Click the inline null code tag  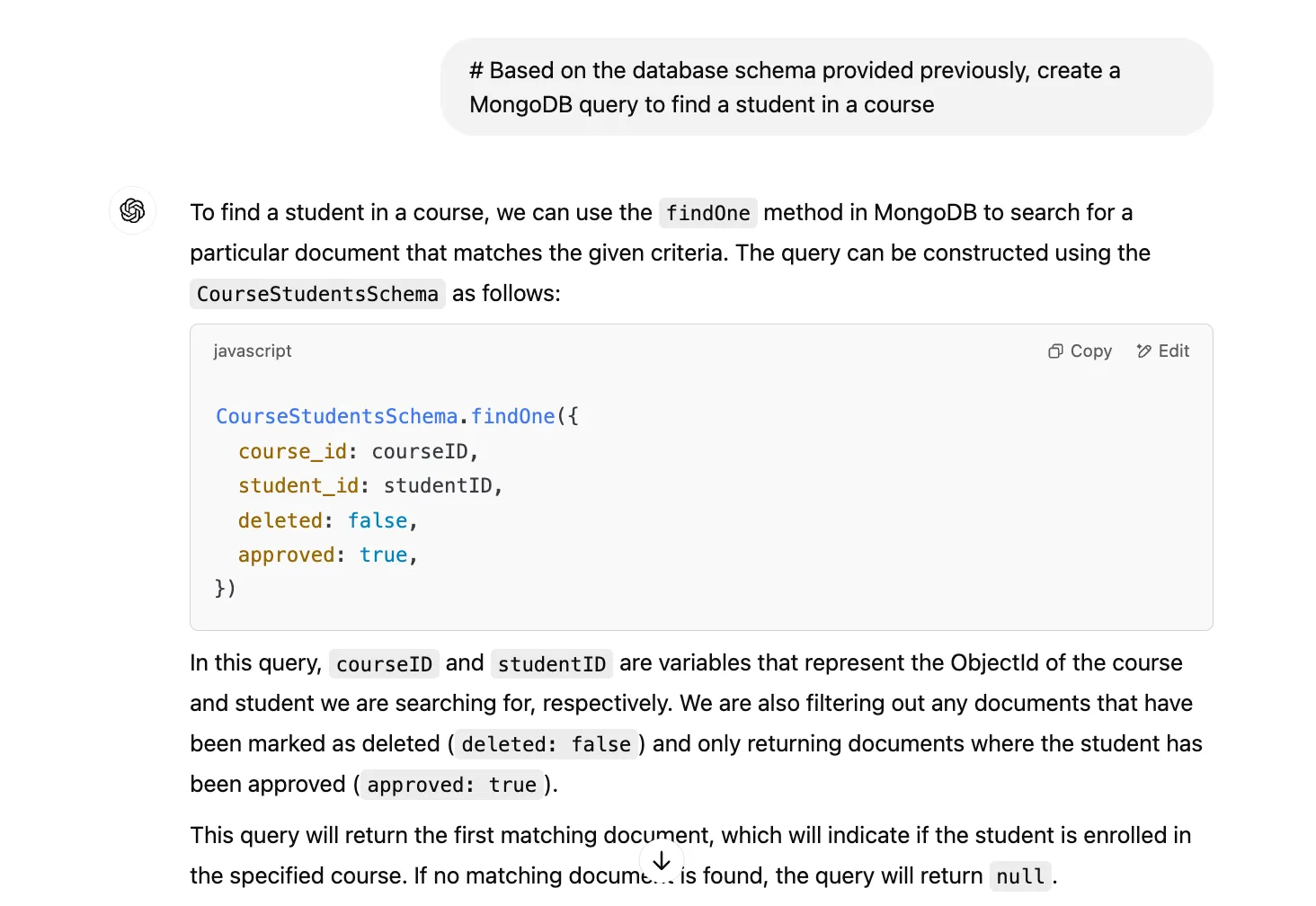(1020, 876)
